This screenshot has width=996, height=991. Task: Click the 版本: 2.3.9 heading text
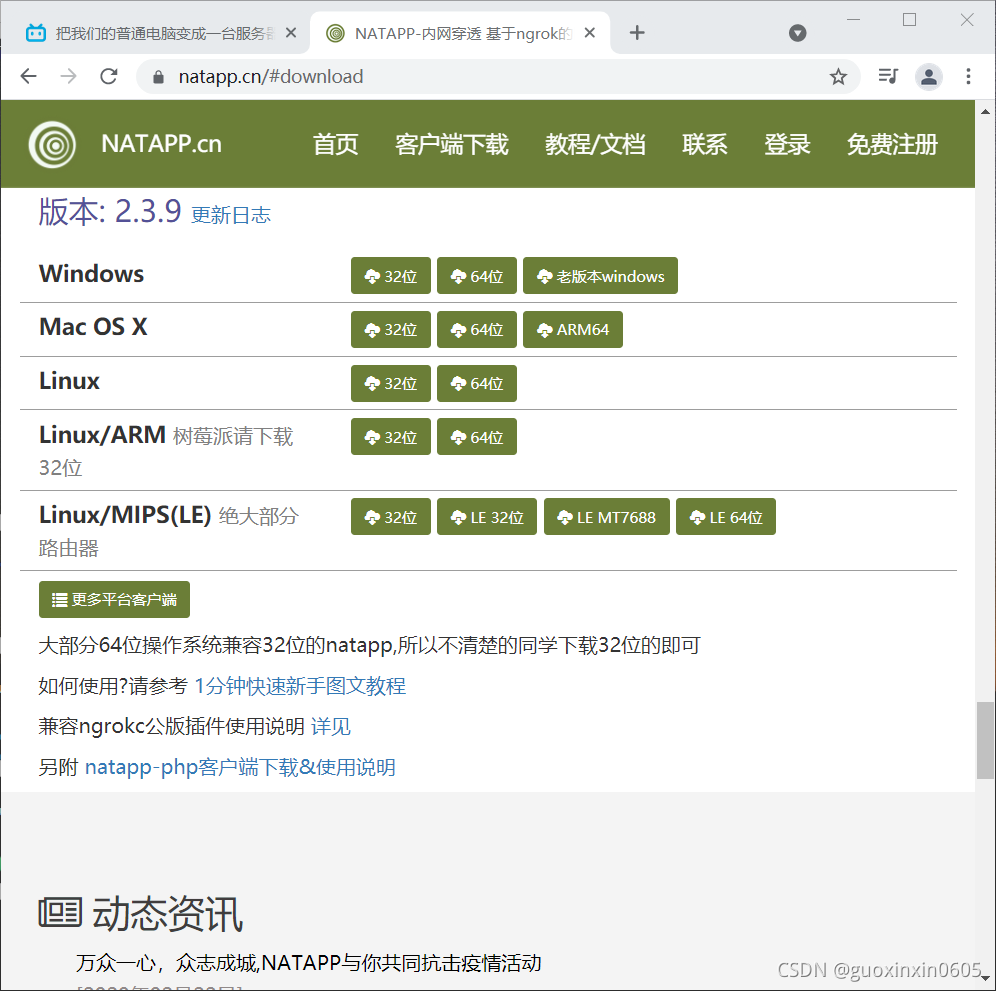click(x=110, y=212)
